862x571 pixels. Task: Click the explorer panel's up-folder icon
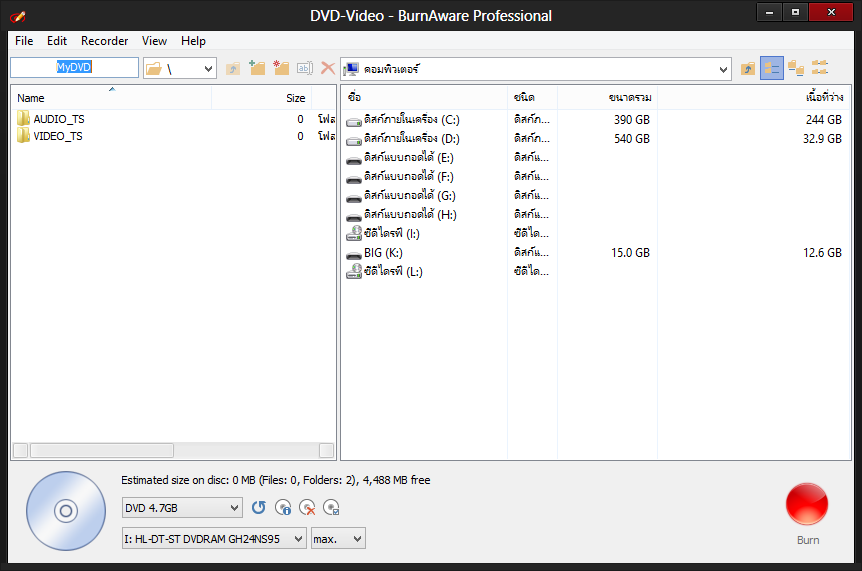point(748,69)
